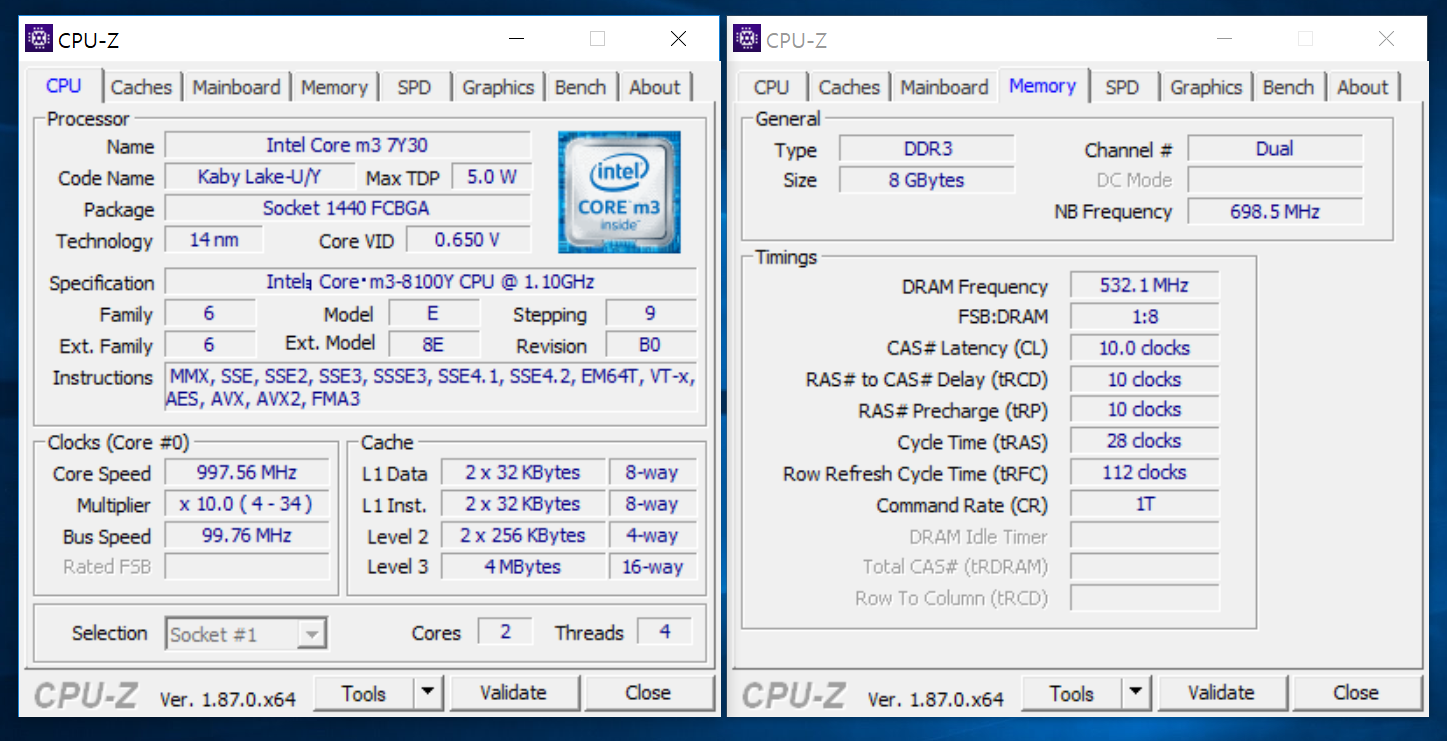Click processor name field Intel Core m3 7Y30
Image resolution: width=1447 pixels, height=741 pixels.
pos(347,146)
